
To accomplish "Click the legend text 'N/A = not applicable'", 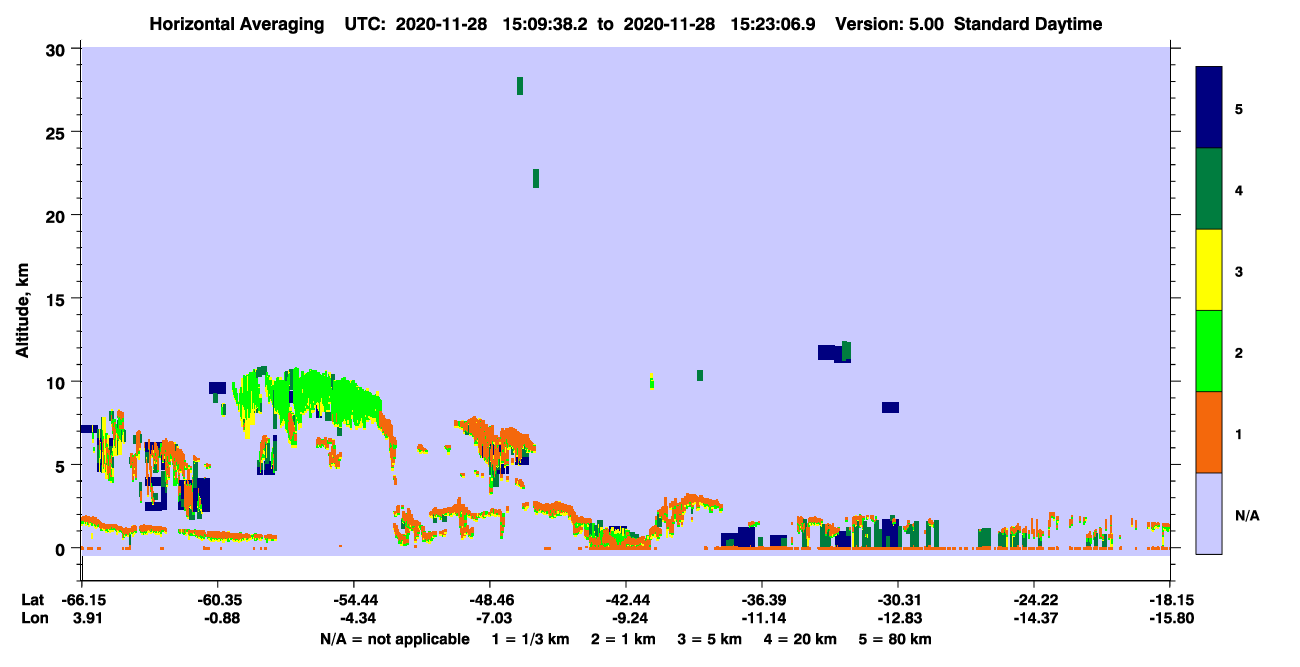I will [394, 639].
